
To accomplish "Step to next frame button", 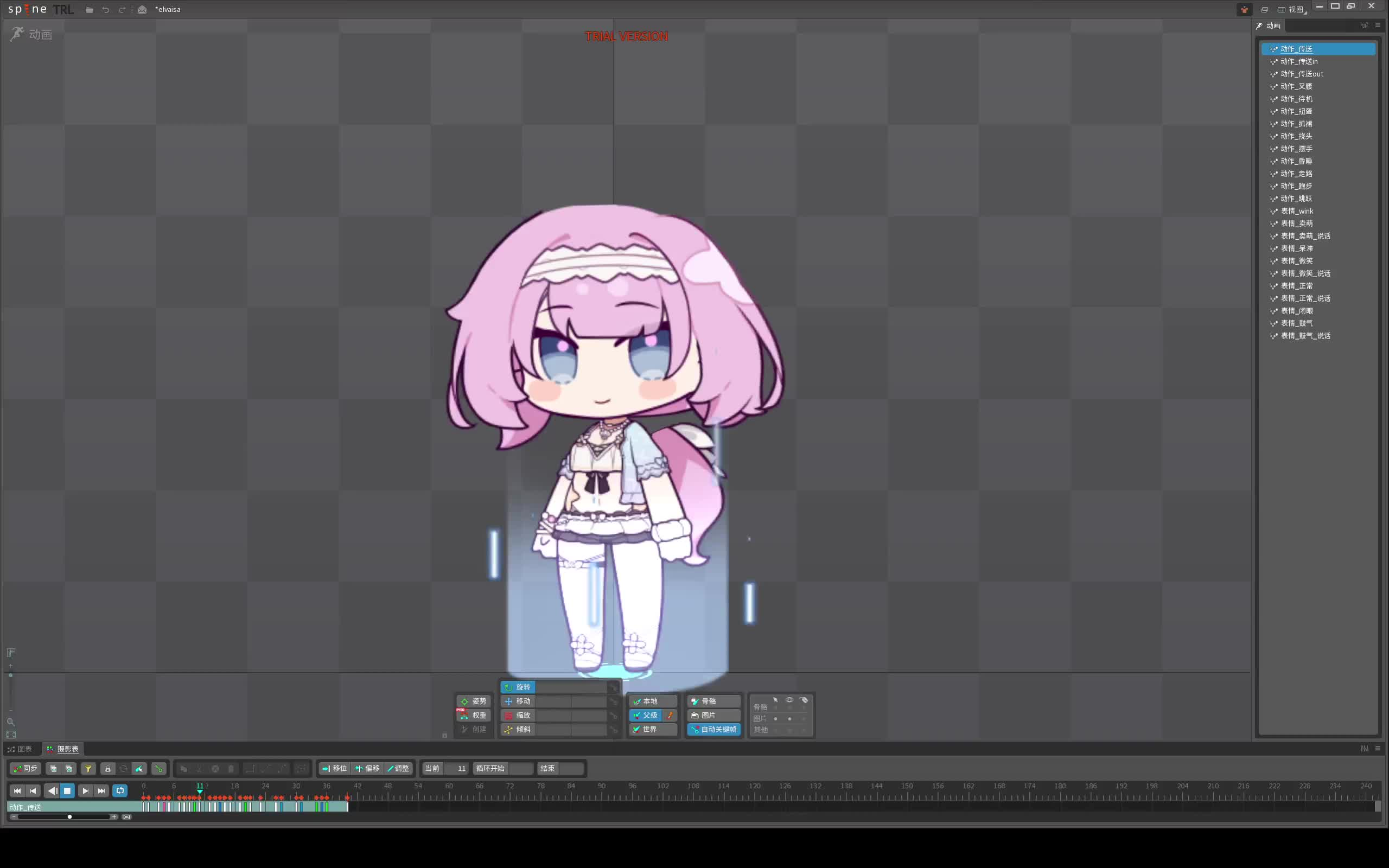I will (85, 791).
